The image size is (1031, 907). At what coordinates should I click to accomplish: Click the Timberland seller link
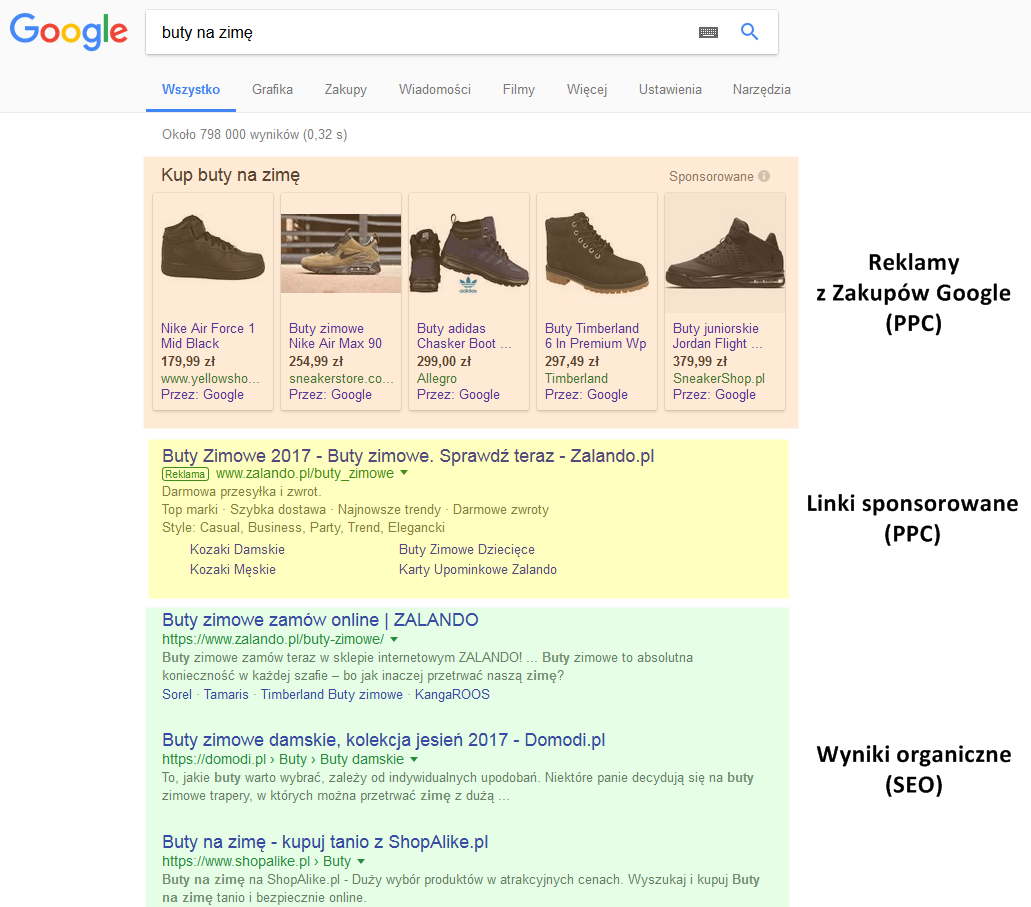576,378
